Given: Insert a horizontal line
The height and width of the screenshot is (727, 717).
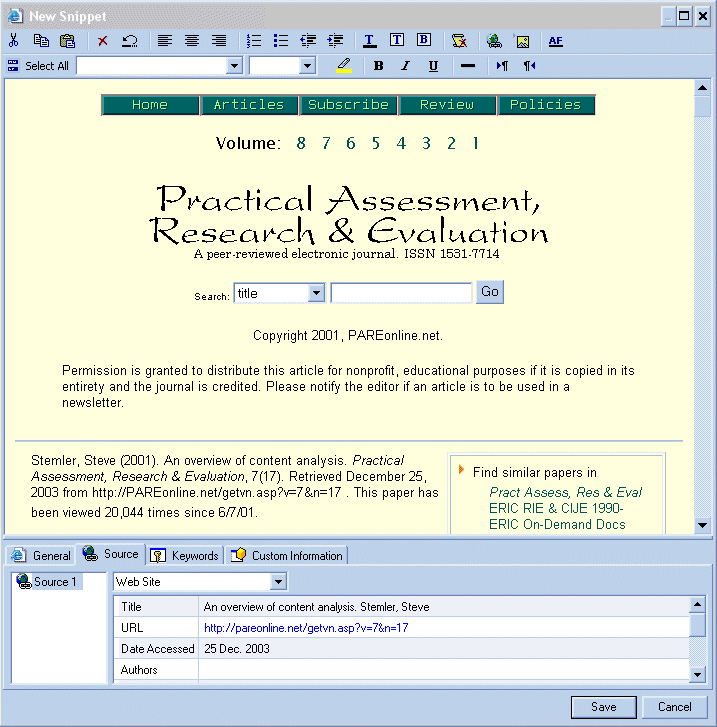Looking at the screenshot, I should pyautogui.click(x=467, y=66).
